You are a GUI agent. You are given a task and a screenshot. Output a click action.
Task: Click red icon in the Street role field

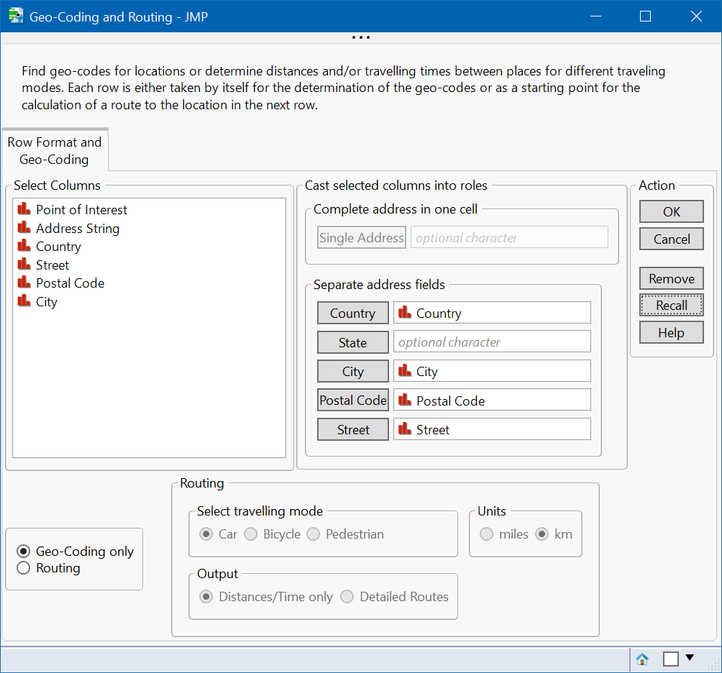tap(405, 429)
